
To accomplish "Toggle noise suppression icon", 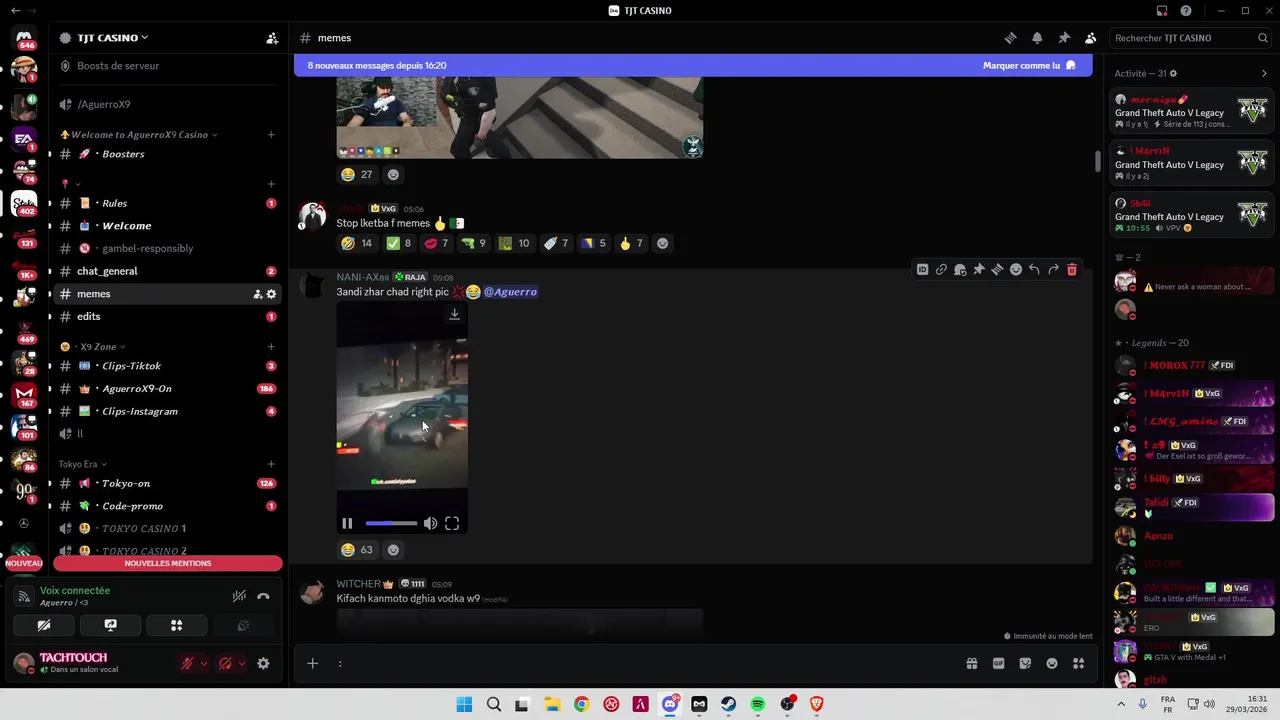I will (x=239, y=596).
